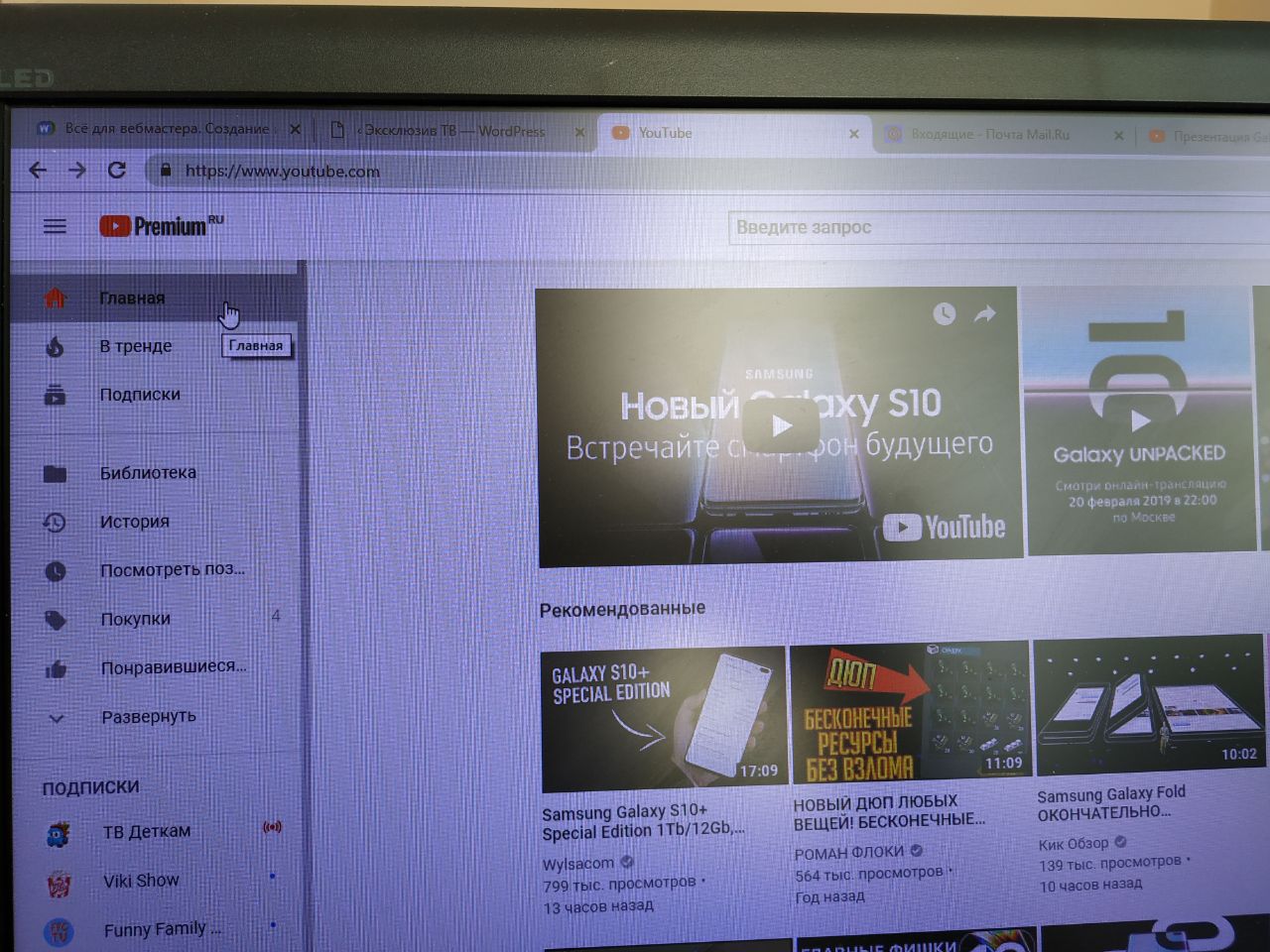Click the История clock-arrow icon

tap(55, 522)
